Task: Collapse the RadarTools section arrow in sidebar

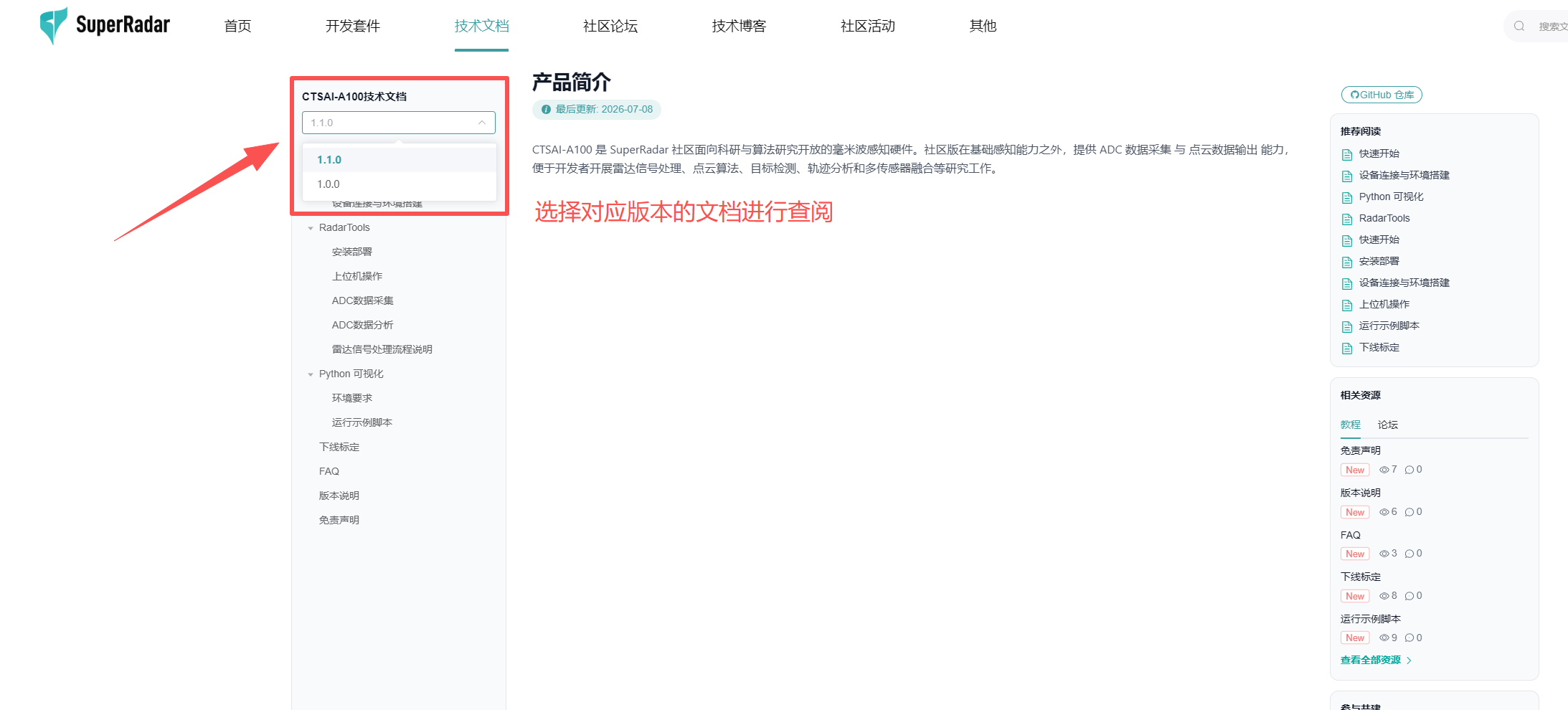Action: pos(311,228)
